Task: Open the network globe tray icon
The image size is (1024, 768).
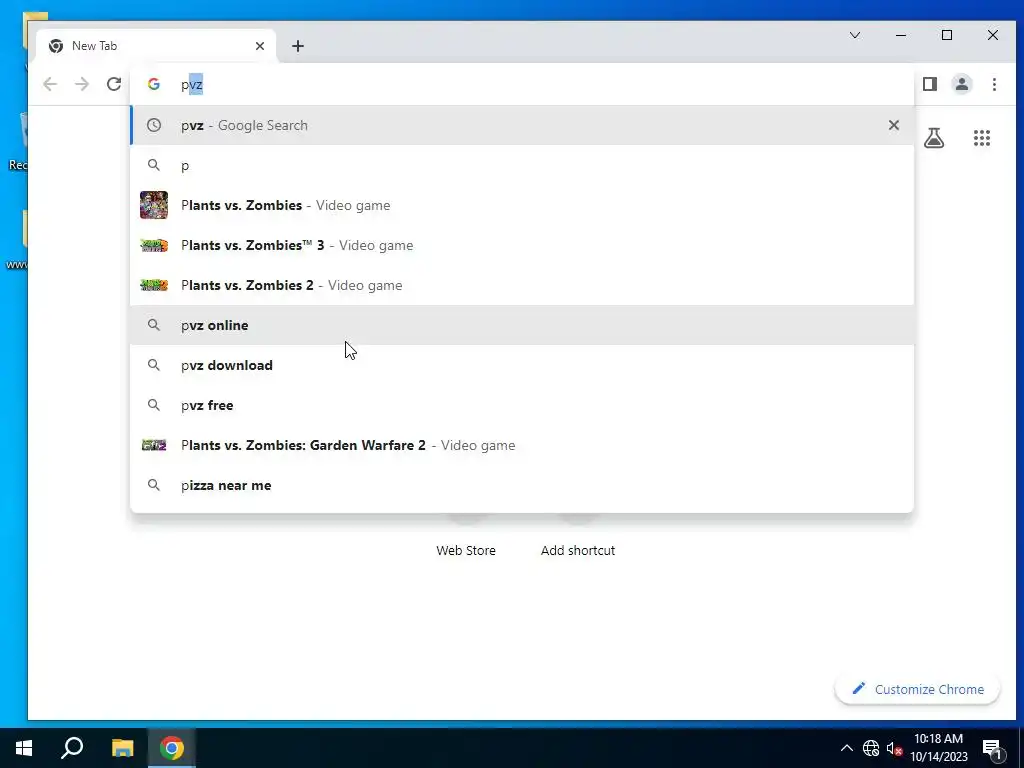Action: coord(871,748)
